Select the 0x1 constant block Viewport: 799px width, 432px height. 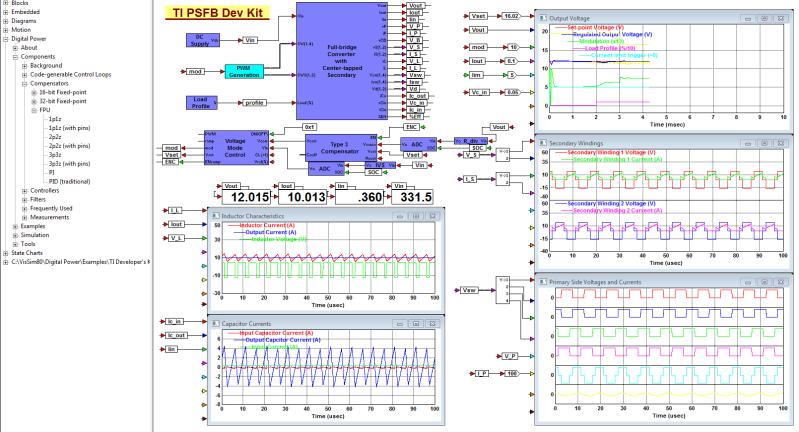pyautogui.click(x=309, y=127)
